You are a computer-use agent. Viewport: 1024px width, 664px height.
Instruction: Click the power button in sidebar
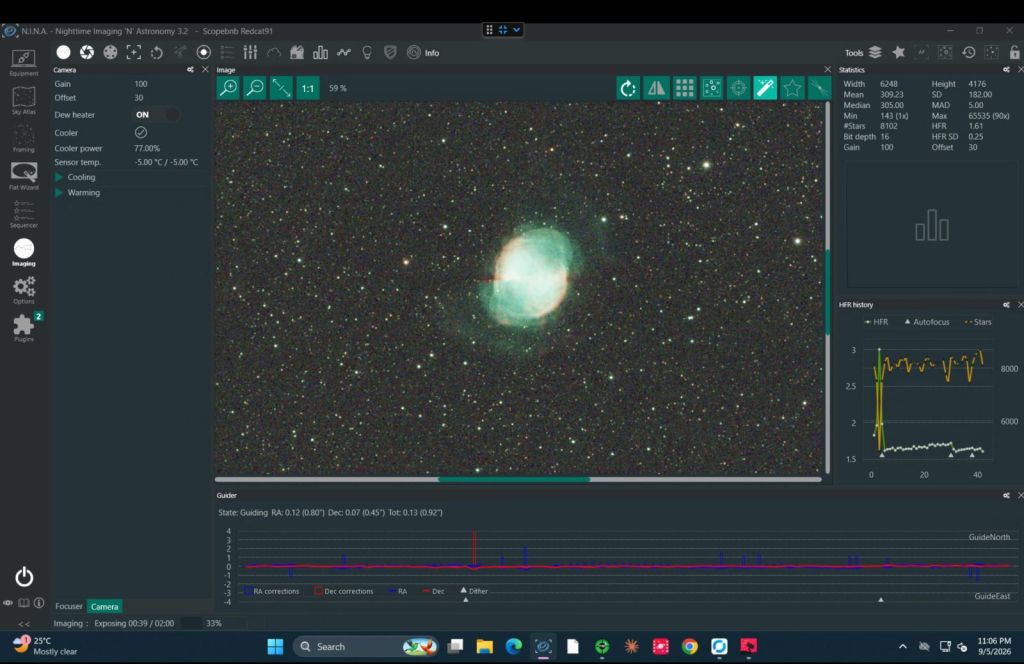pos(24,577)
